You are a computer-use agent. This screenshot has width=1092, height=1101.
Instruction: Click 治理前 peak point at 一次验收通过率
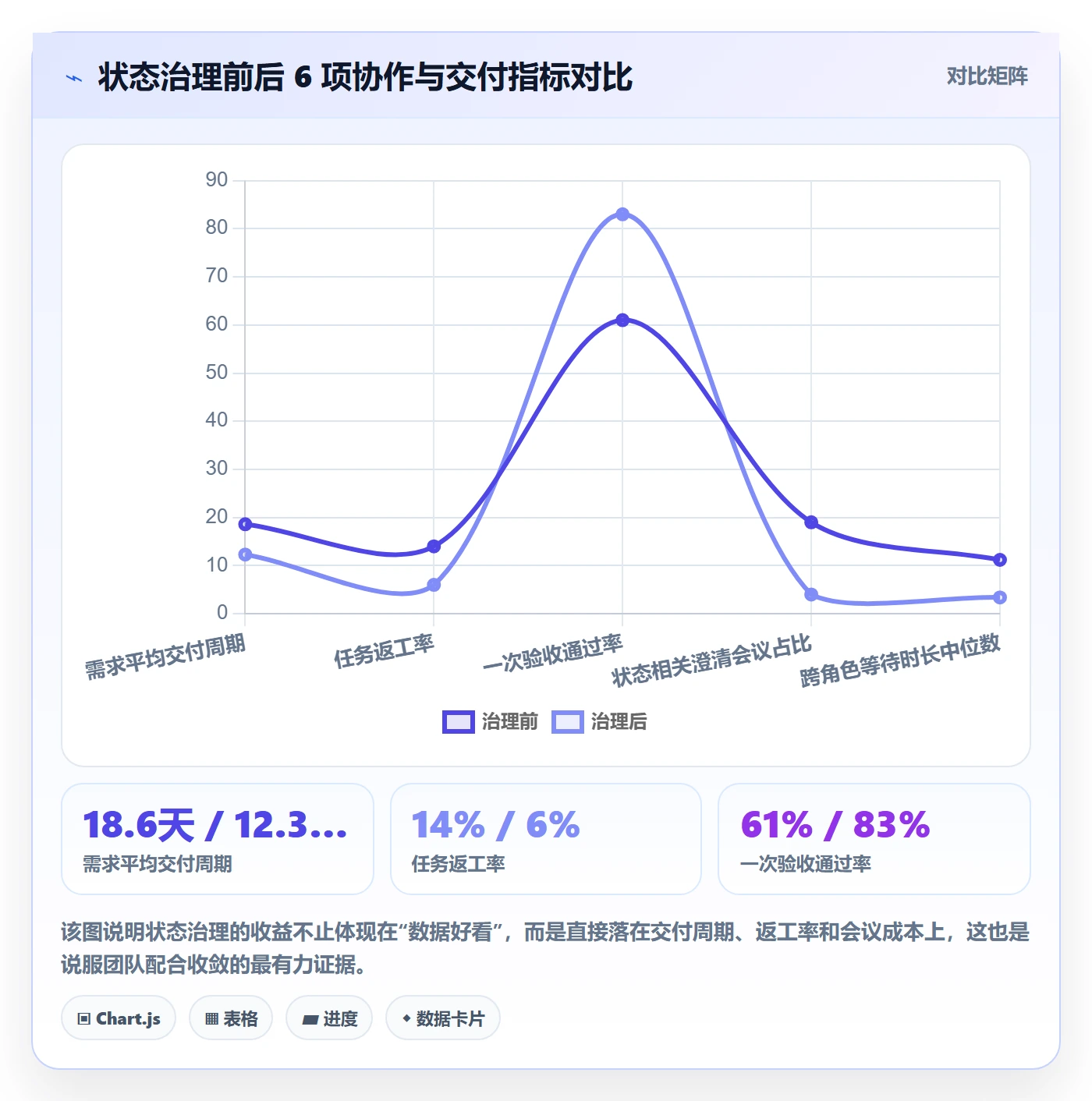tap(622, 320)
